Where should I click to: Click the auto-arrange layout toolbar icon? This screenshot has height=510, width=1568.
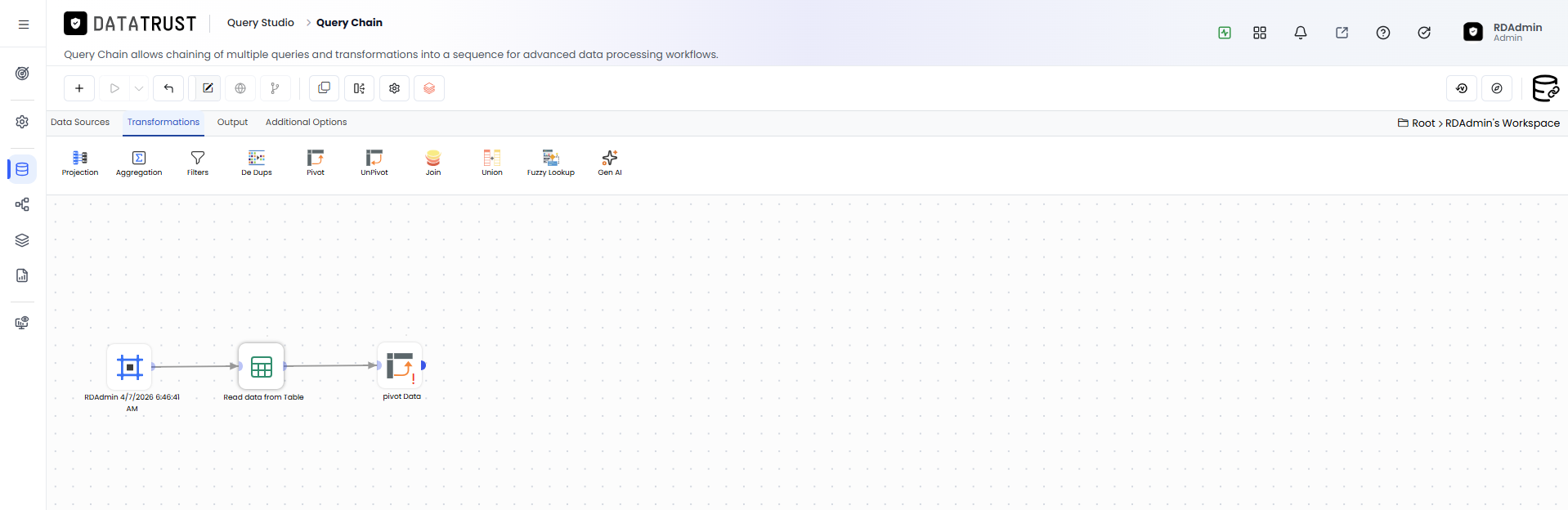359,88
